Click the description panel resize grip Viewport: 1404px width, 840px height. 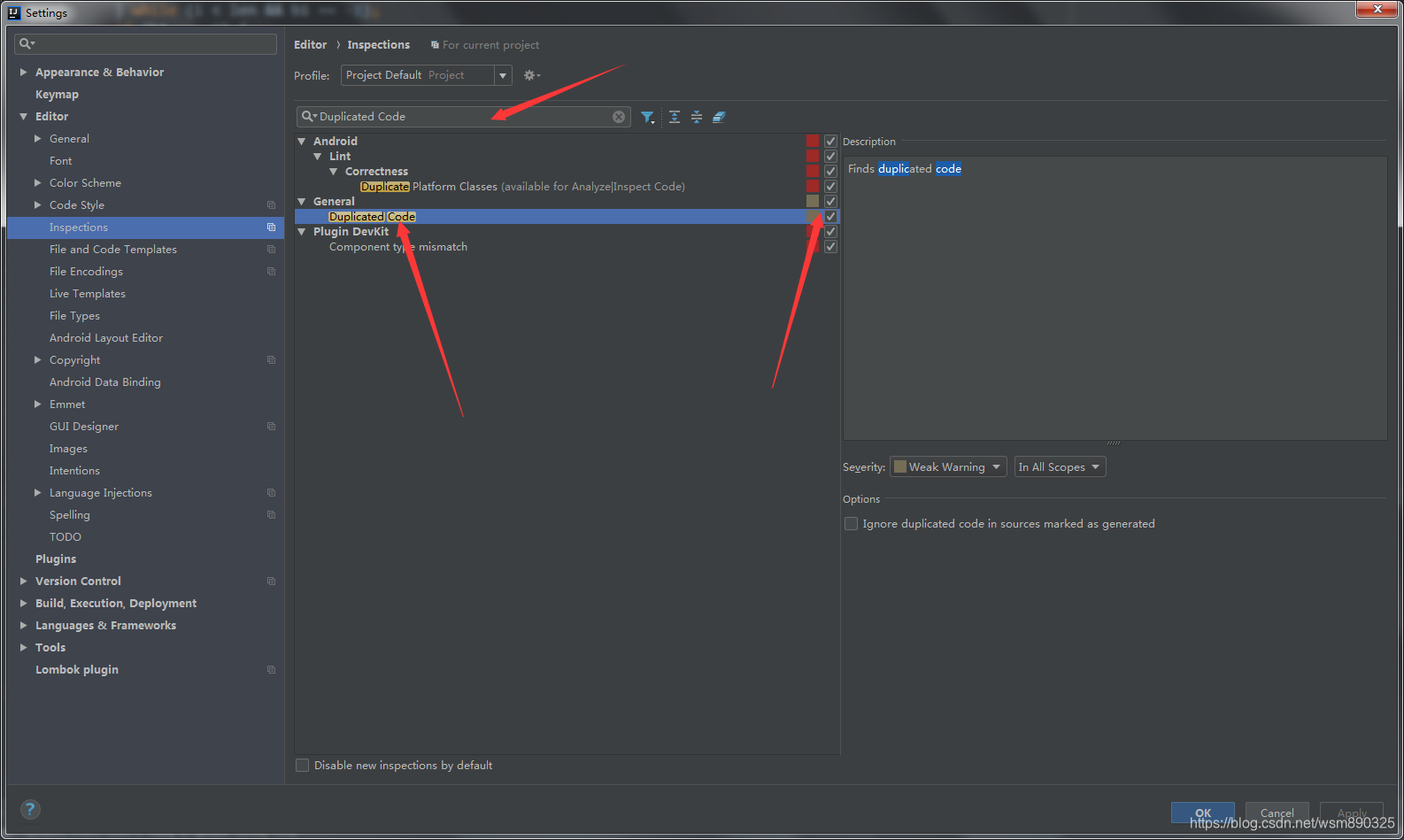tap(1114, 443)
